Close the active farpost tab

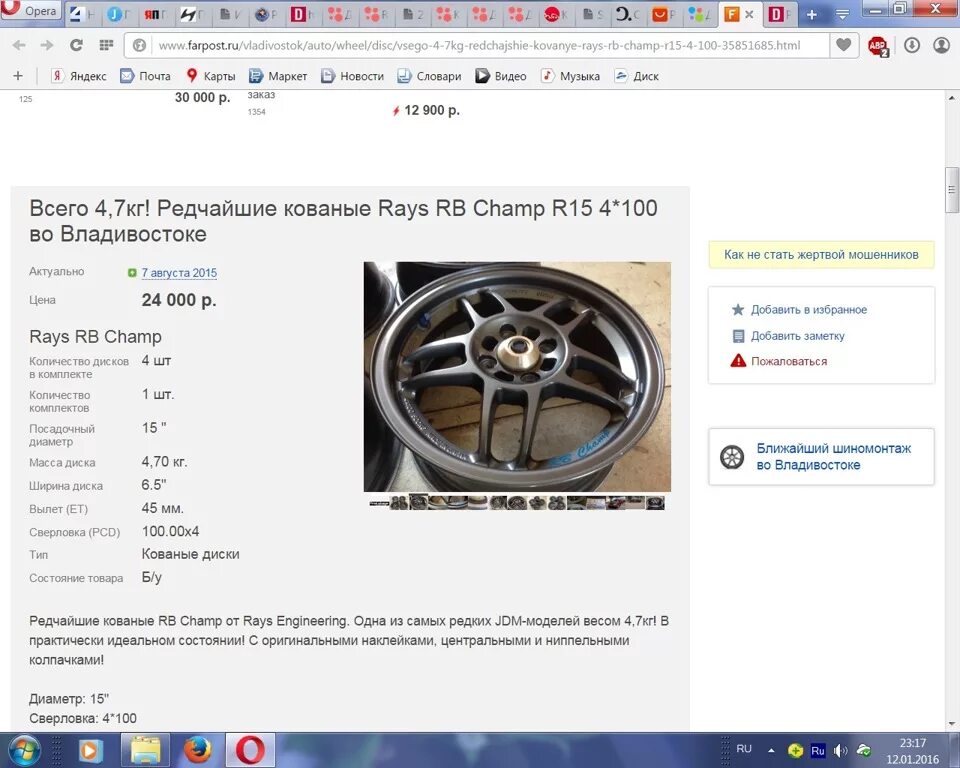749,14
